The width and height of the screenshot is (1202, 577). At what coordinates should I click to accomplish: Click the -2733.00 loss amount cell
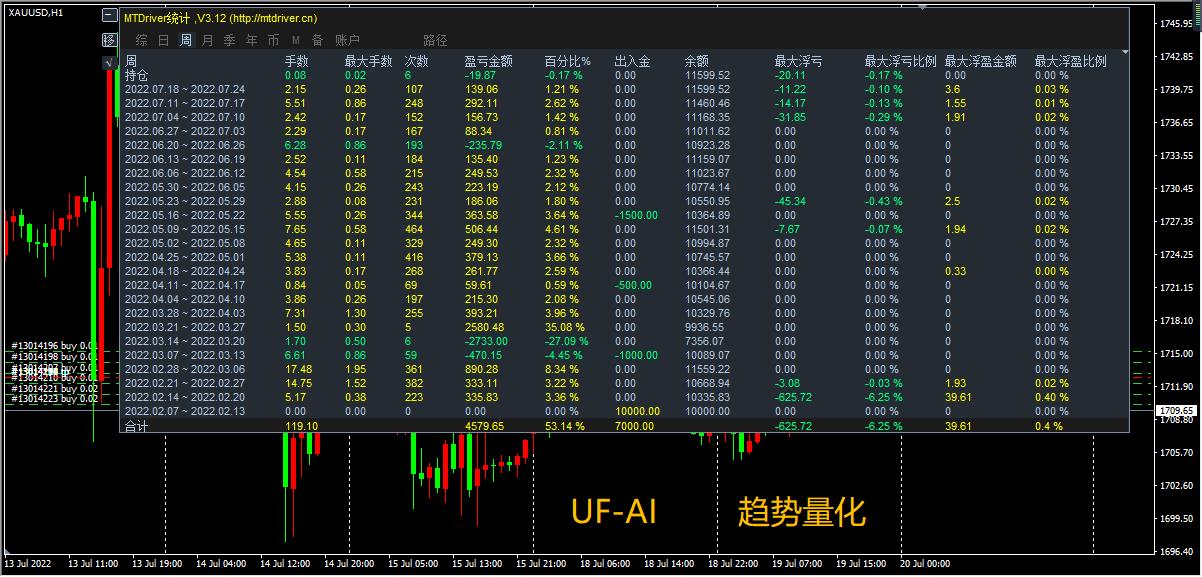(485, 341)
